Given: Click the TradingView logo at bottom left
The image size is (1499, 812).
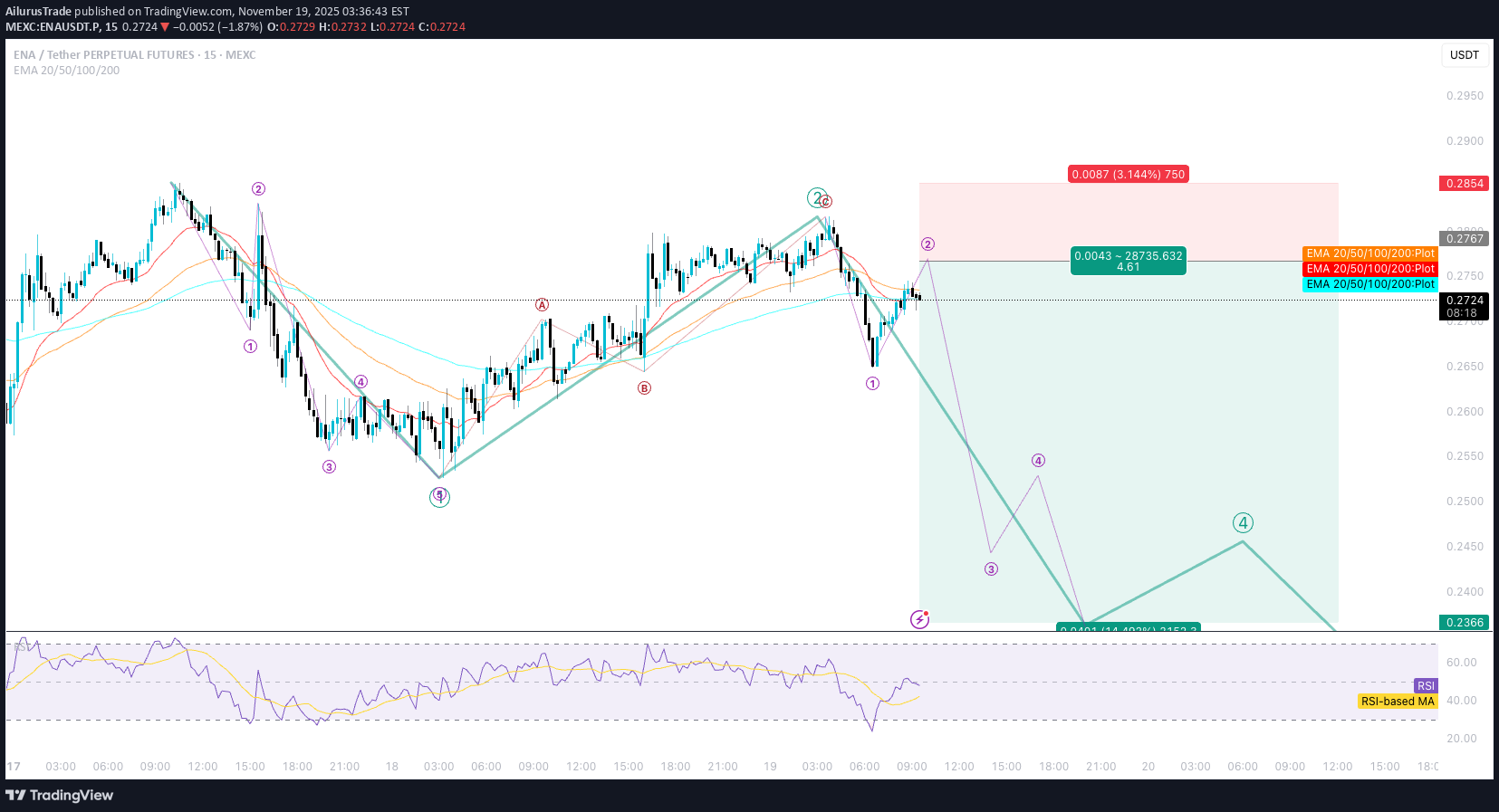Looking at the screenshot, I should 60,795.
